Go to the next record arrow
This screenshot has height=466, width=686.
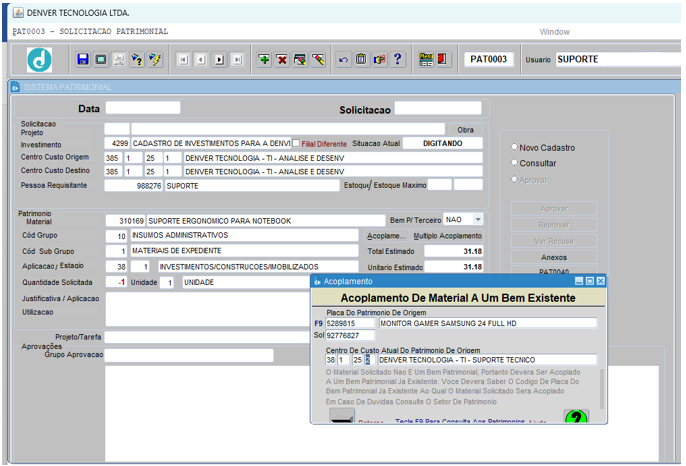tap(219, 60)
